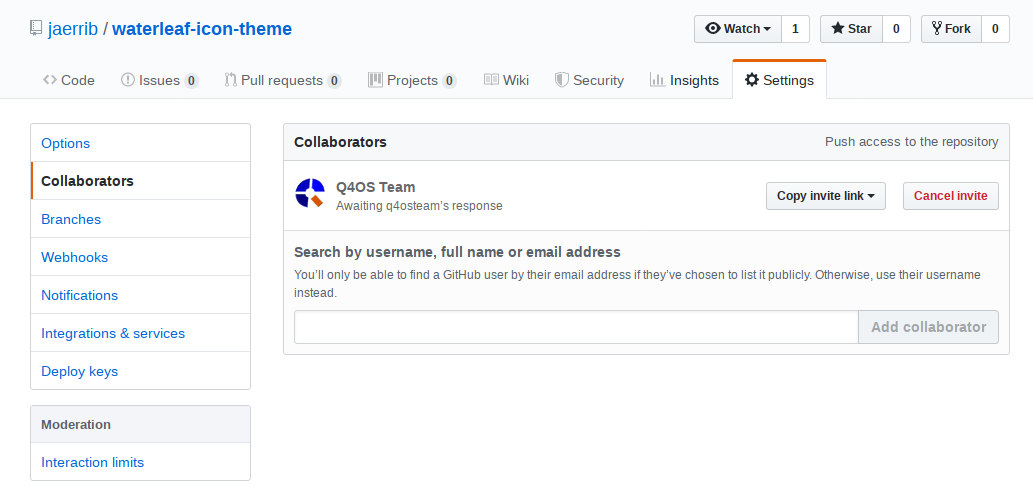The width and height of the screenshot is (1033, 495).
Task: Open the waterleaf-icon-theme repository link
Action: tap(202, 29)
